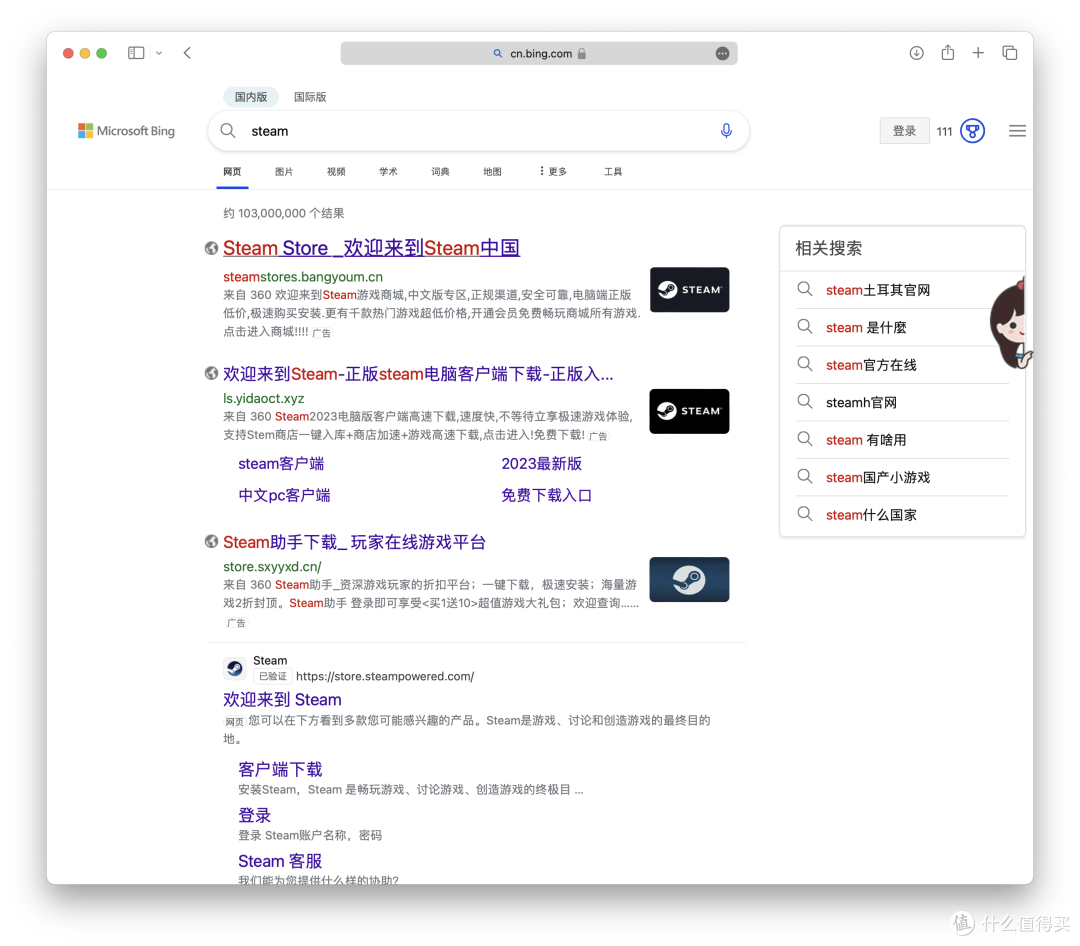Open the 登录 sitelink under Steam
The width and height of the screenshot is (1080, 946).
255,816
